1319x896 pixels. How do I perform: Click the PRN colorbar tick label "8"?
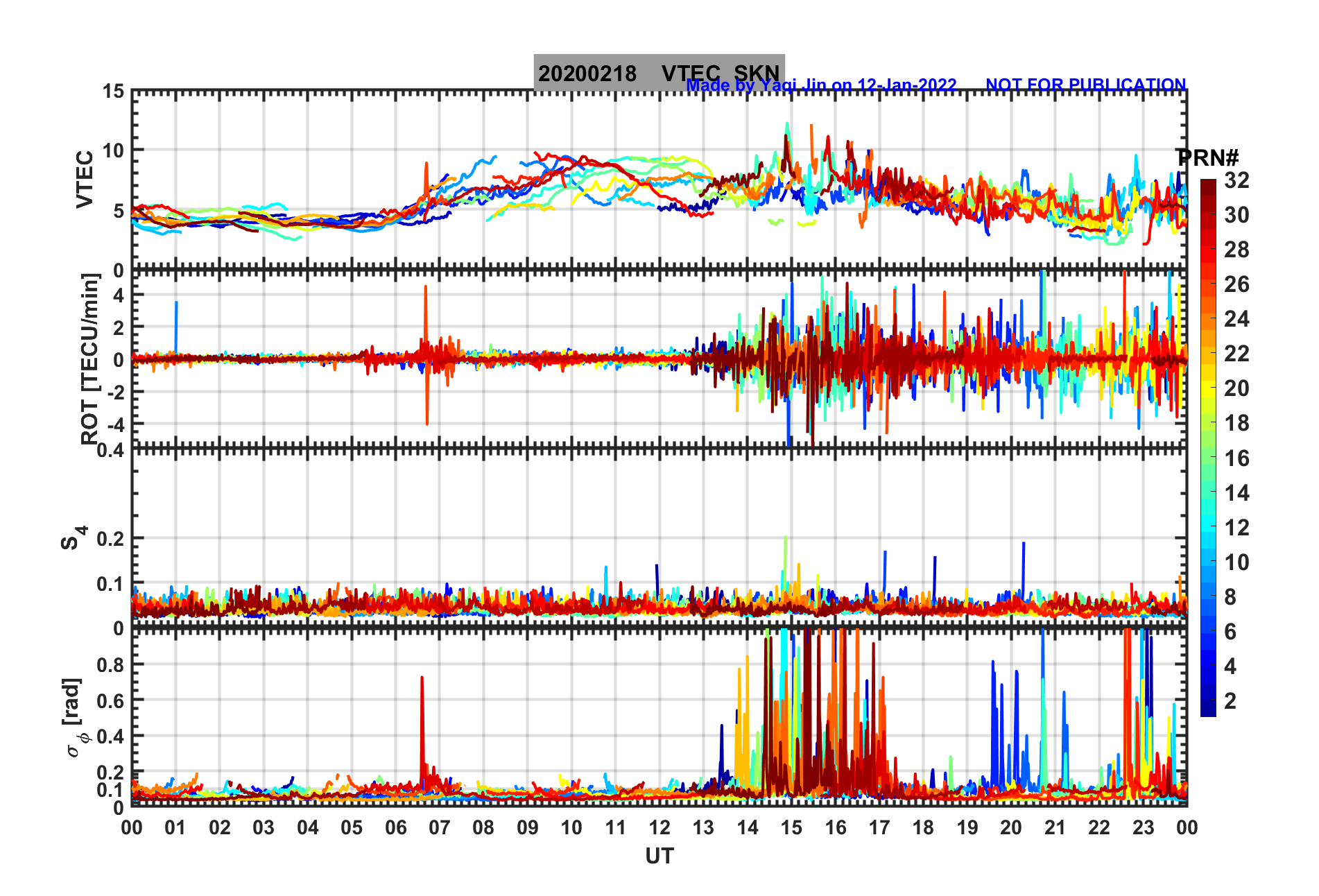(x=1230, y=597)
